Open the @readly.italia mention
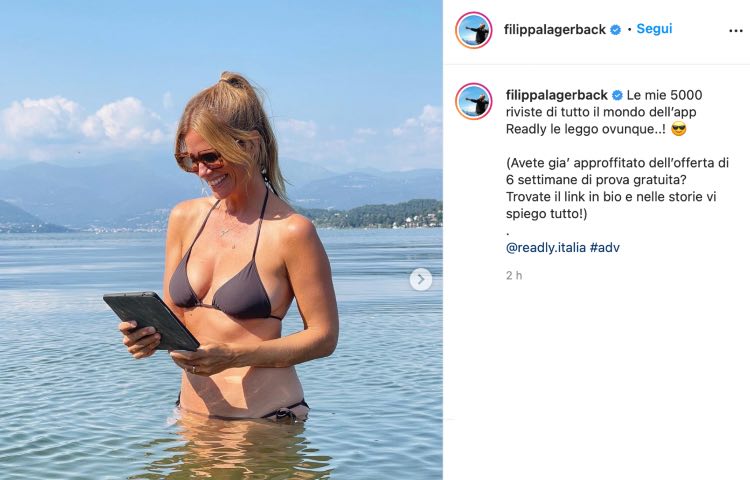Screen dimensions: 750x480 546,248
